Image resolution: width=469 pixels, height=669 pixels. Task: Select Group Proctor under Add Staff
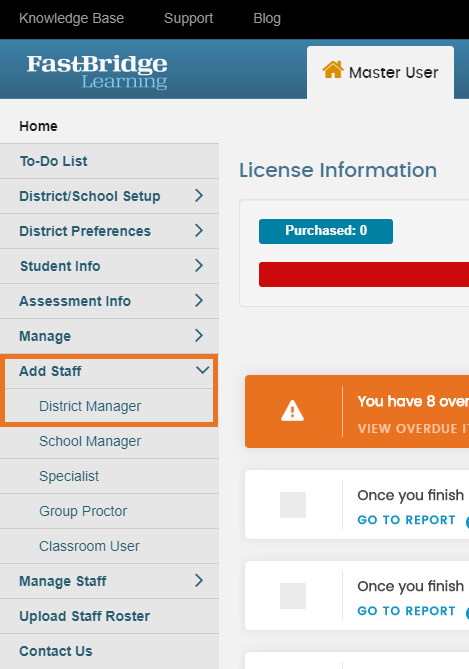pos(109,511)
